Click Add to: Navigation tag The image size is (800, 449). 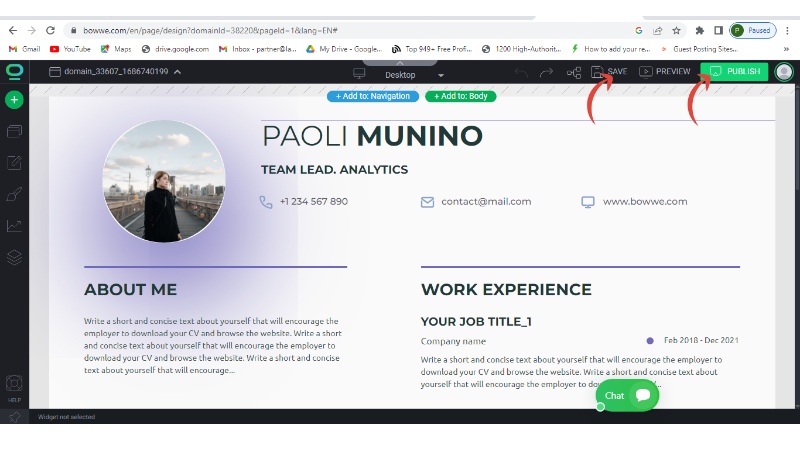(373, 96)
